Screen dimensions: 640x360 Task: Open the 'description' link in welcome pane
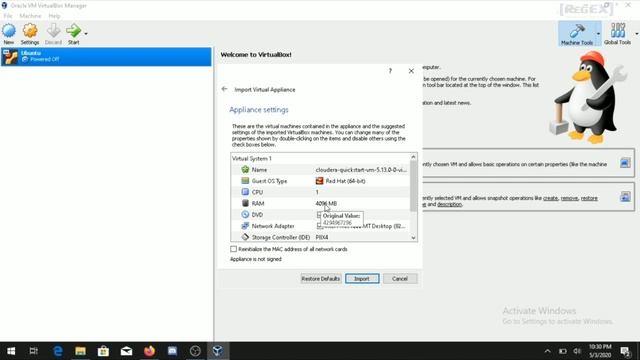(449, 204)
